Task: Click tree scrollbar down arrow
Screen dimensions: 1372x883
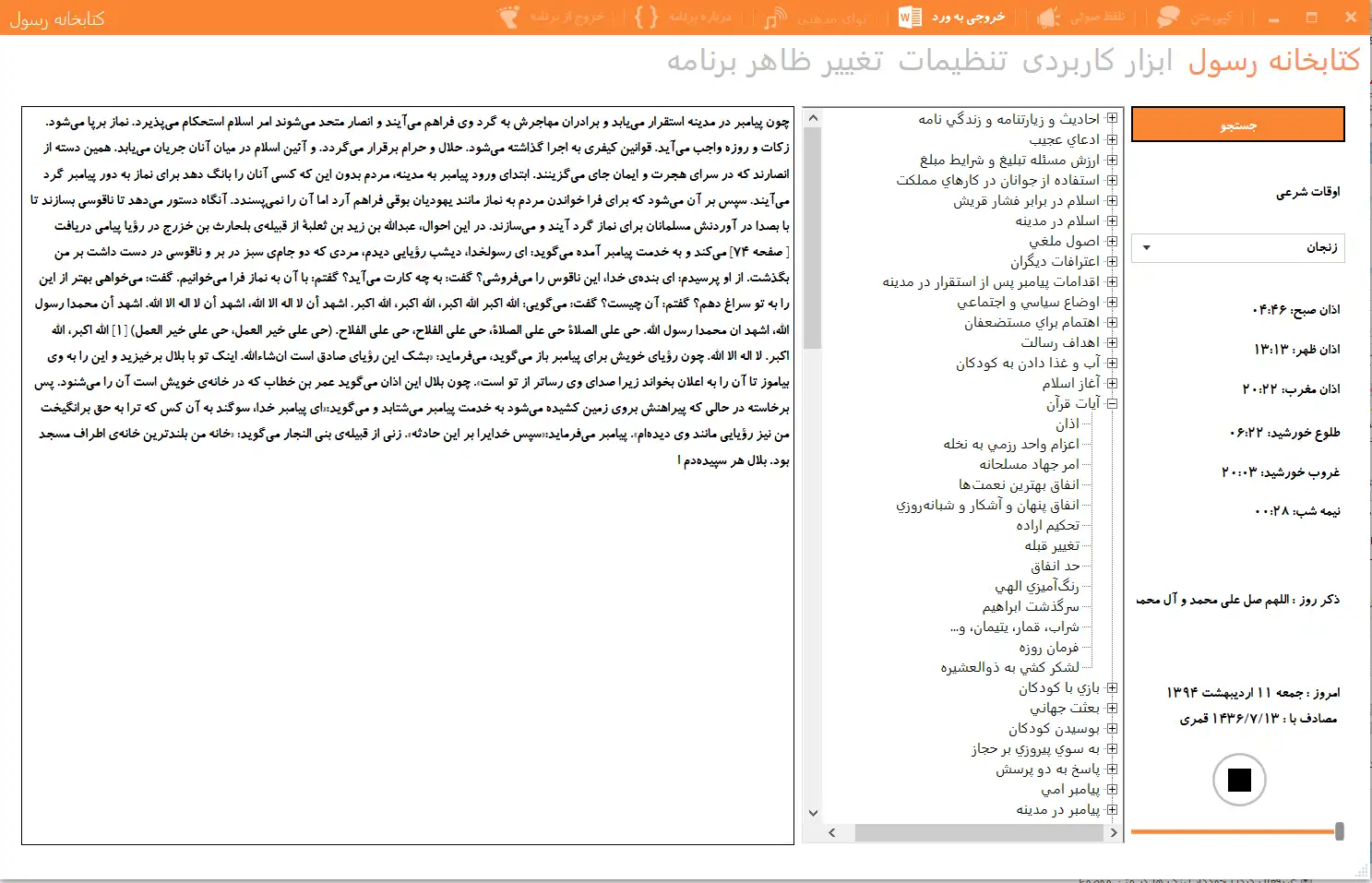Action: [x=812, y=813]
